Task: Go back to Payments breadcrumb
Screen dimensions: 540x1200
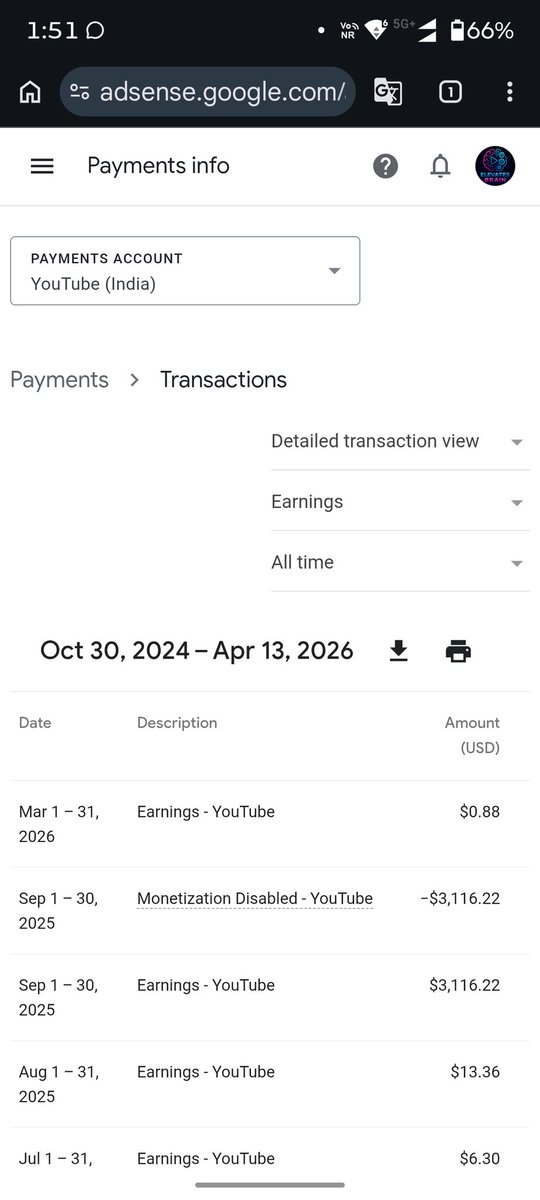Action: [x=59, y=380]
